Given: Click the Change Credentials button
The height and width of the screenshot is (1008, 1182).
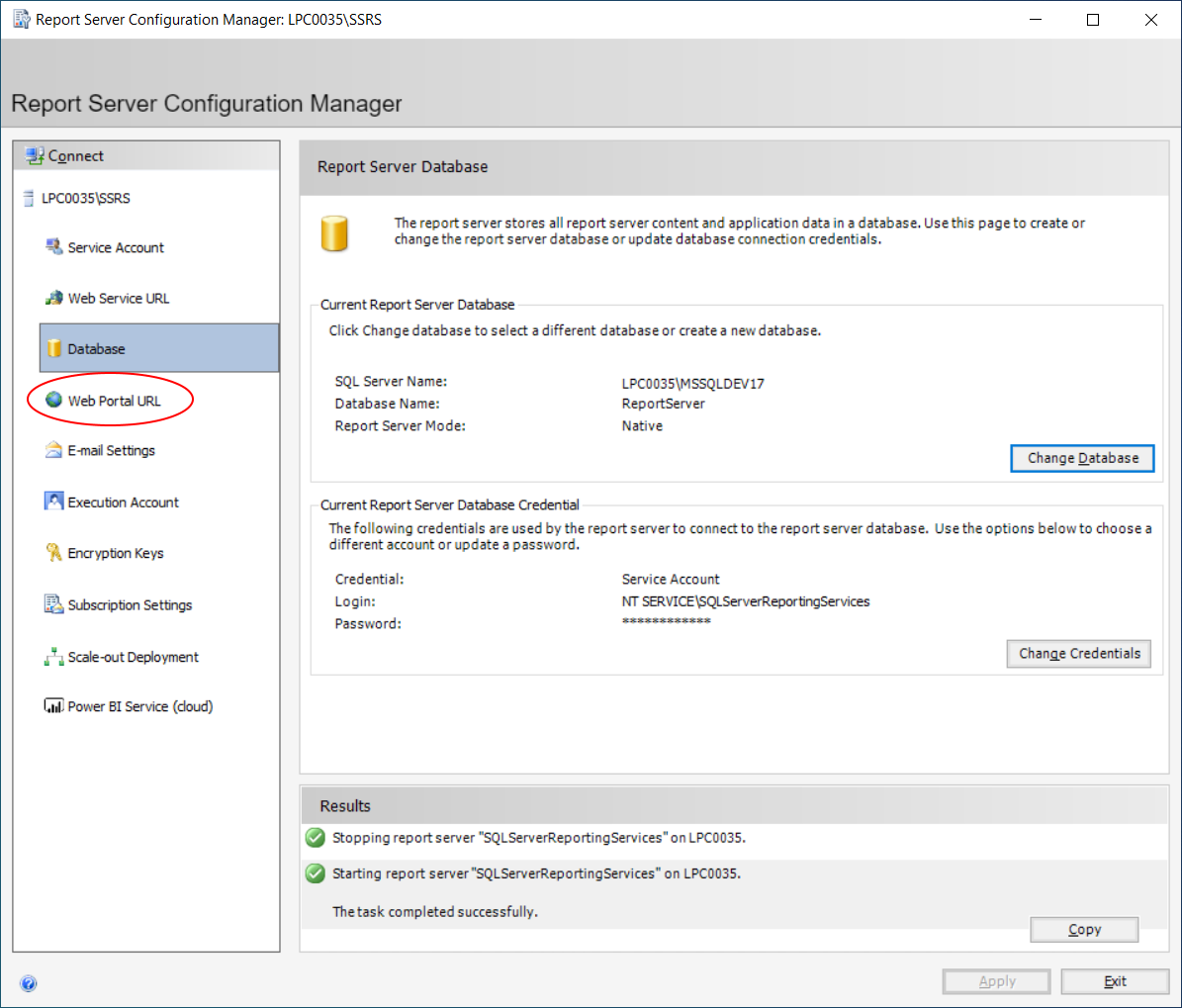Looking at the screenshot, I should [1079, 654].
